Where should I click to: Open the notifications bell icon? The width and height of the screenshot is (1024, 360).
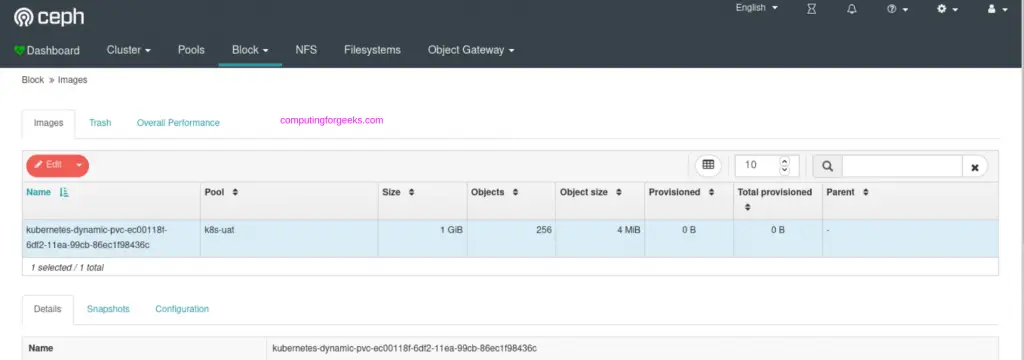pyautogui.click(x=852, y=9)
